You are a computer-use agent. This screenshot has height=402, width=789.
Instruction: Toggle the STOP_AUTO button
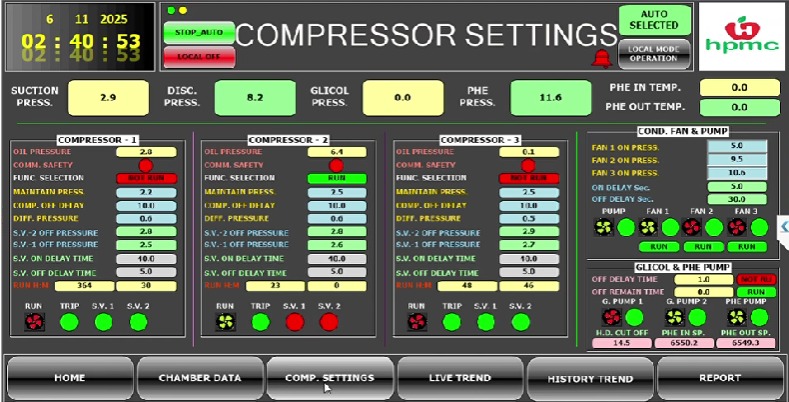coord(199,32)
